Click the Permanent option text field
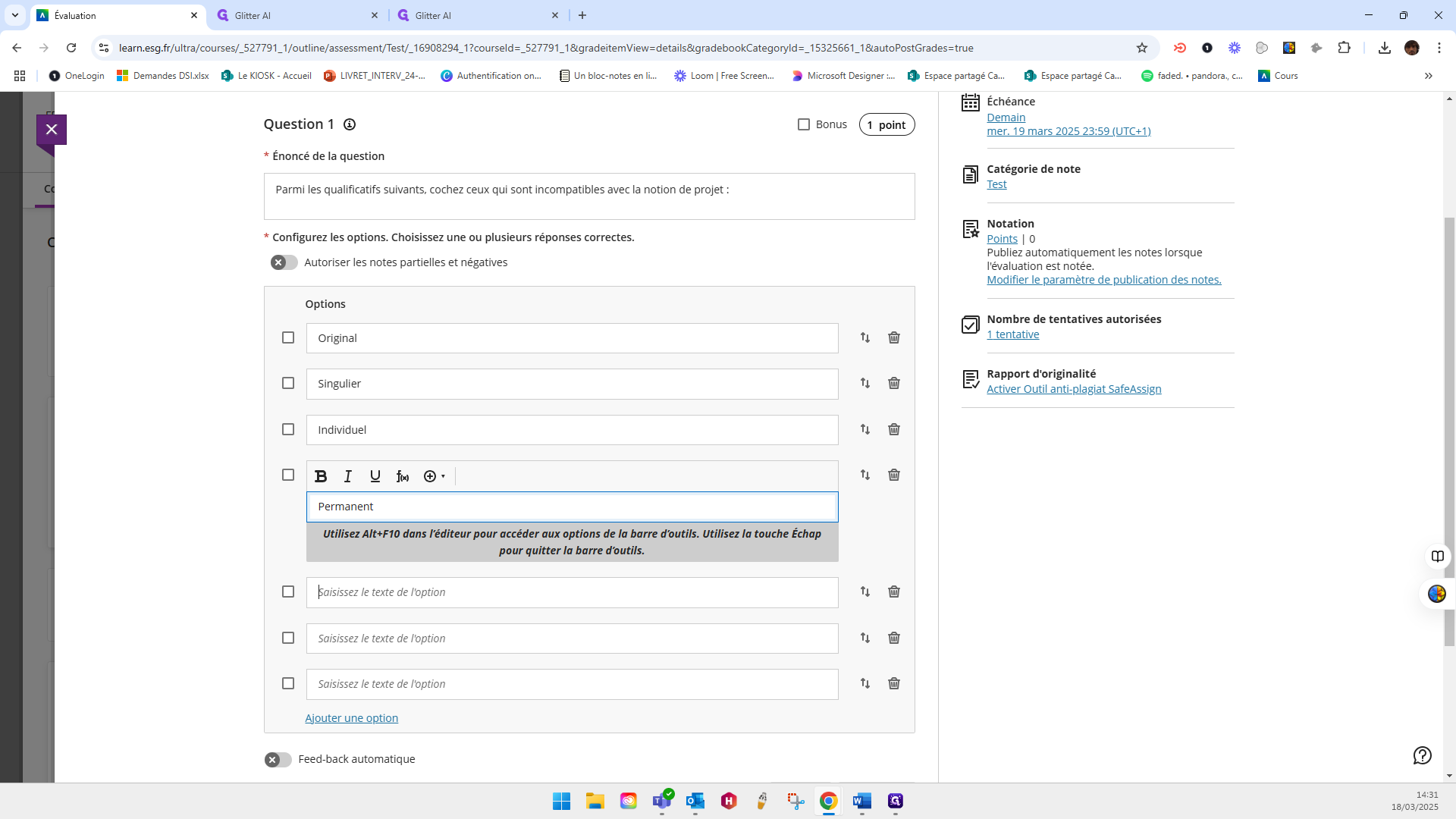This screenshot has width=1456, height=819. pos(573,507)
